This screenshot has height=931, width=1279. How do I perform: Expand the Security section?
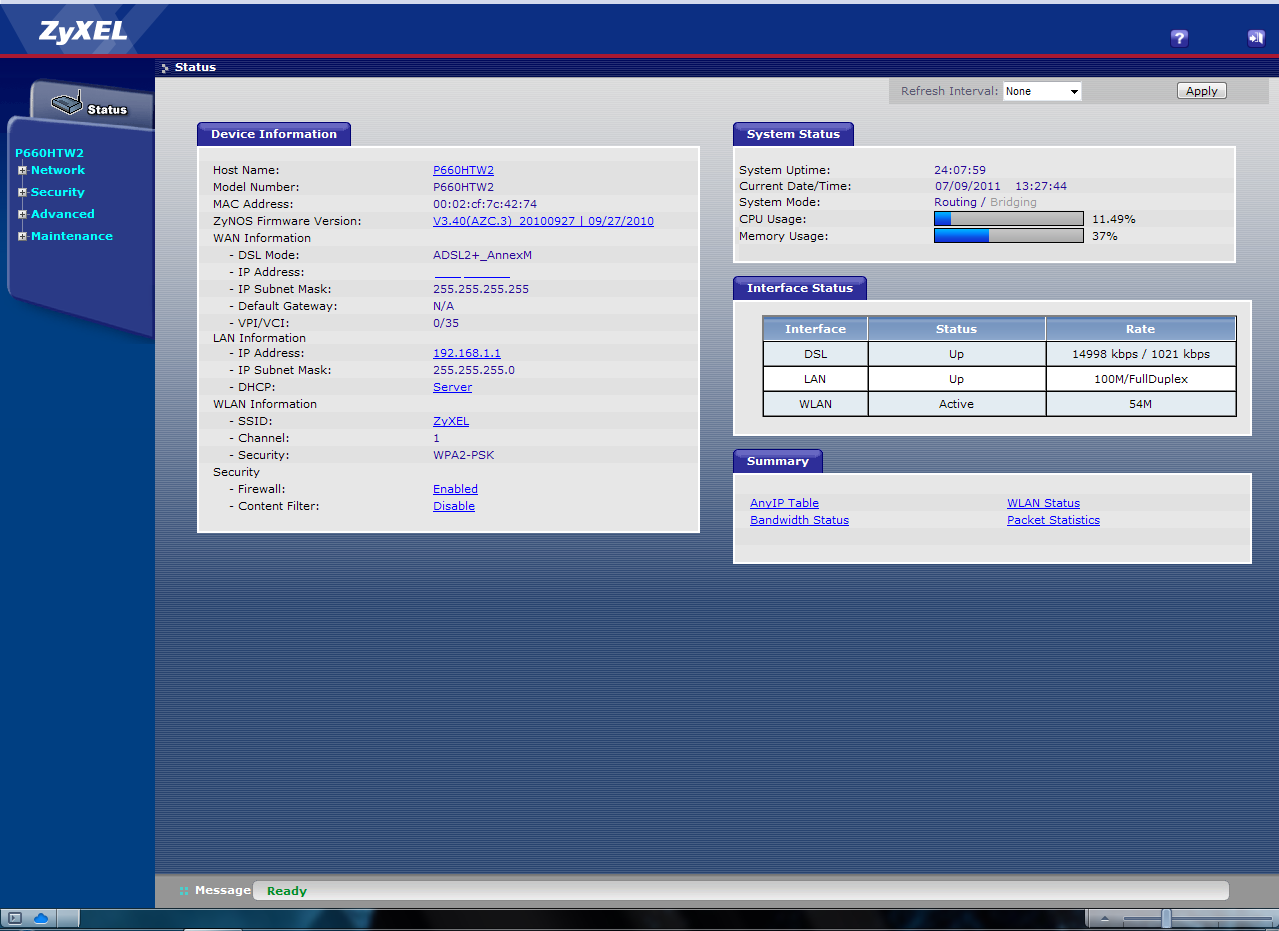[22, 191]
